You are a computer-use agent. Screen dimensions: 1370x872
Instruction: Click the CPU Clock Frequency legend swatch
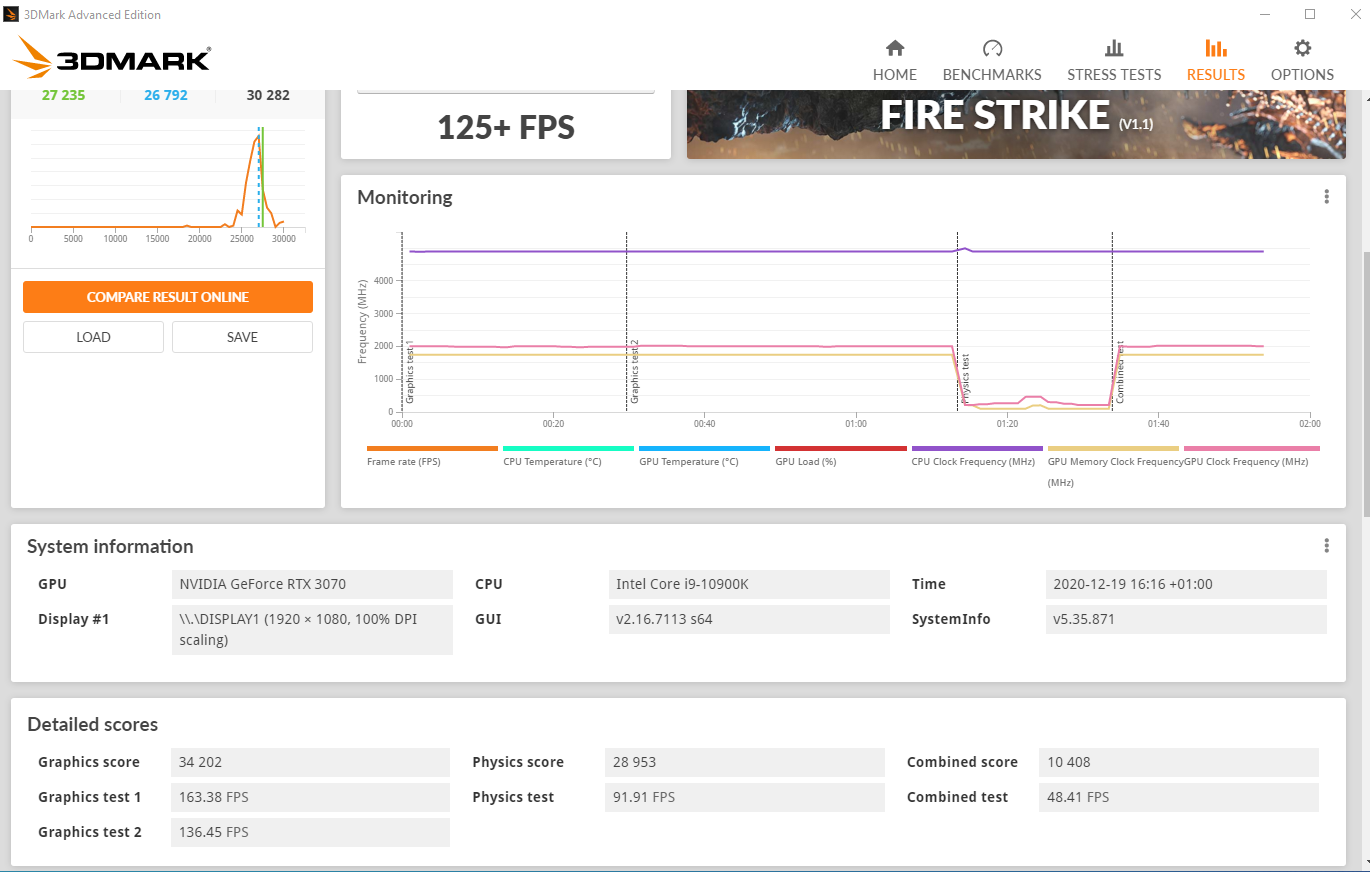click(x=977, y=449)
